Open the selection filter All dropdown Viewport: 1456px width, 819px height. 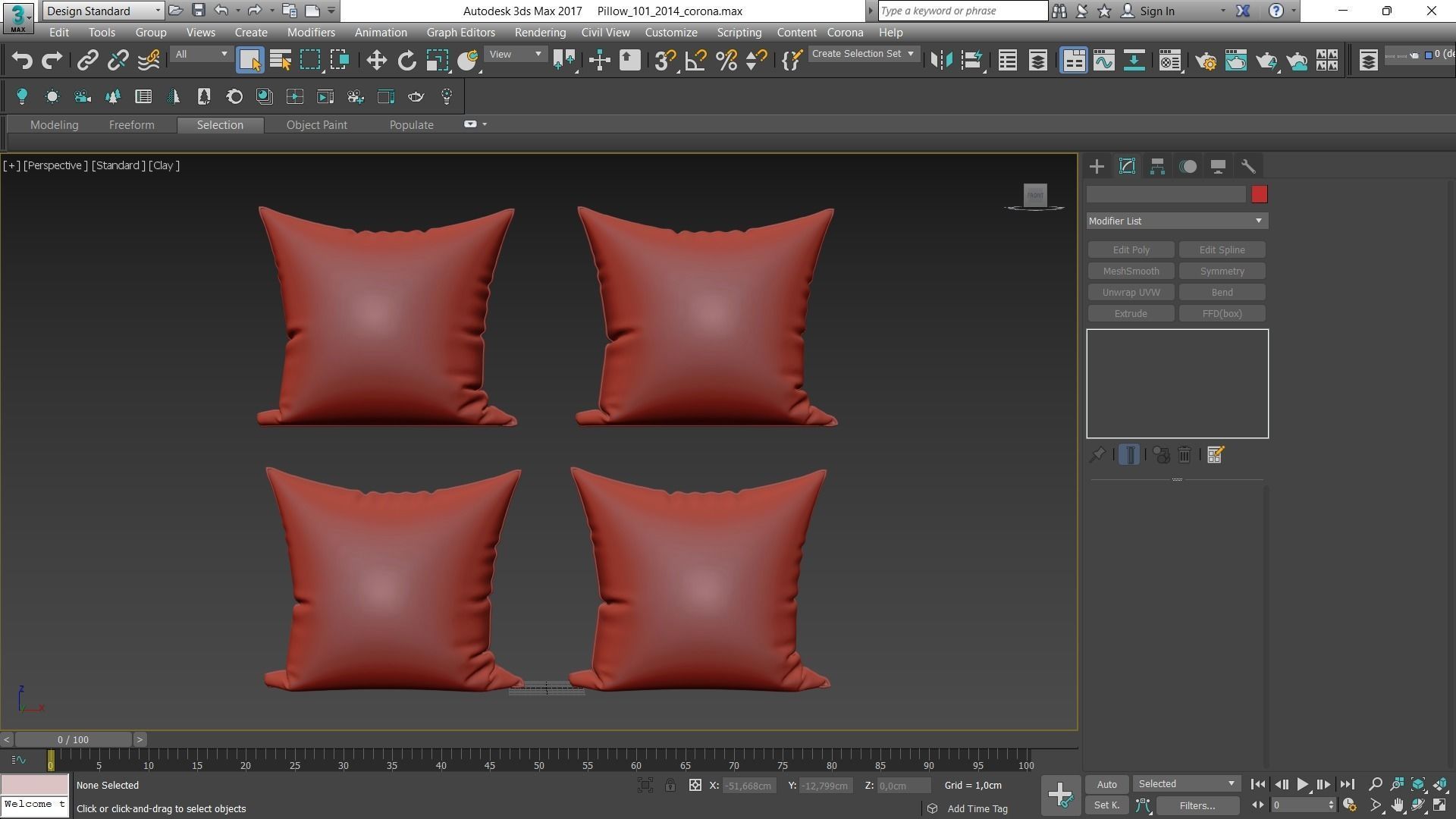point(200,54)
